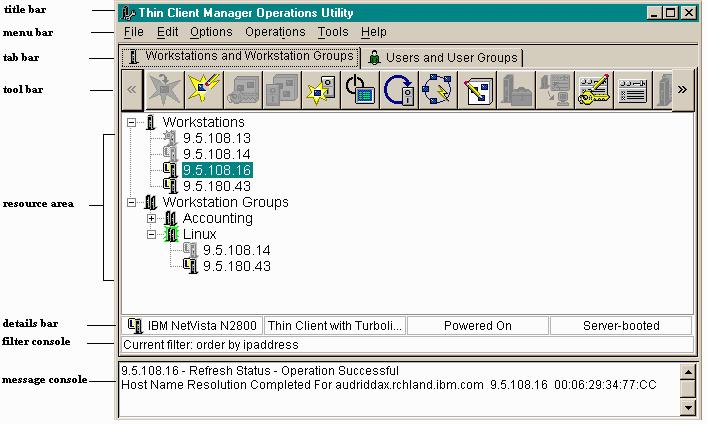Image resolution: width=707 pixels, height=424 pixels.
Task: Maximize the Thin Client Manager window
Action: [x=670, y=13]
